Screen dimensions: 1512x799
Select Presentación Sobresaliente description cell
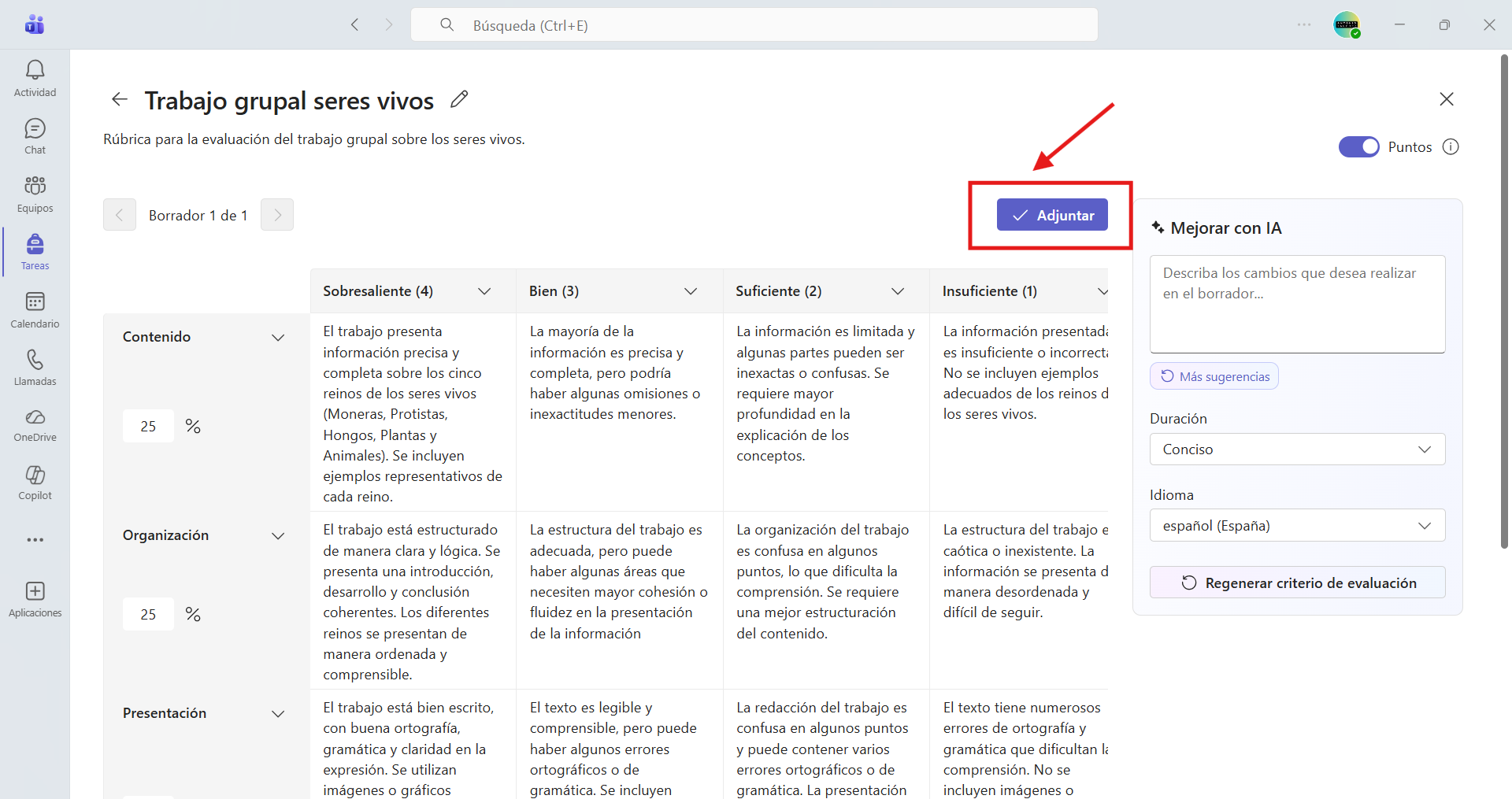[x=413, y=745]
